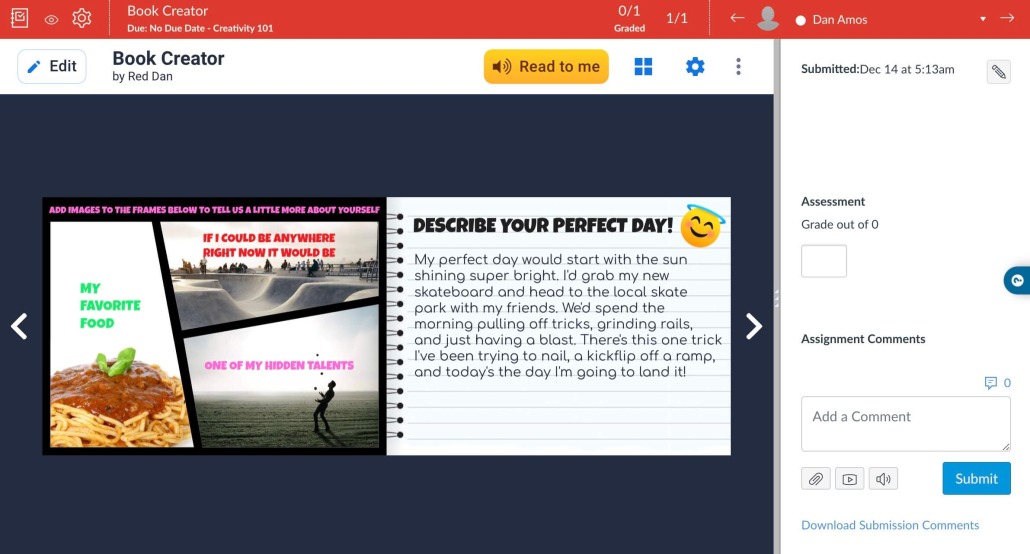Screen dimensions: 1030x554
Task: Click the grade input box
Action: [x=824, y=261]
